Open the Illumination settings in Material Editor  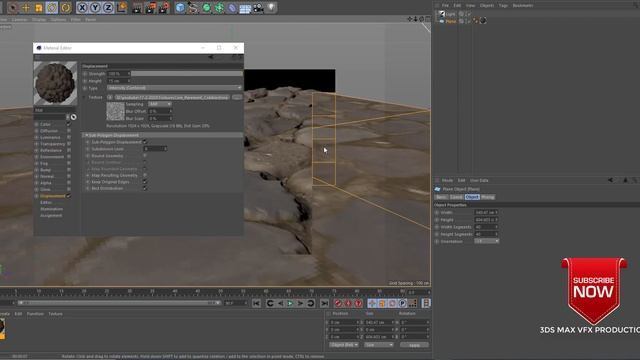51,209
